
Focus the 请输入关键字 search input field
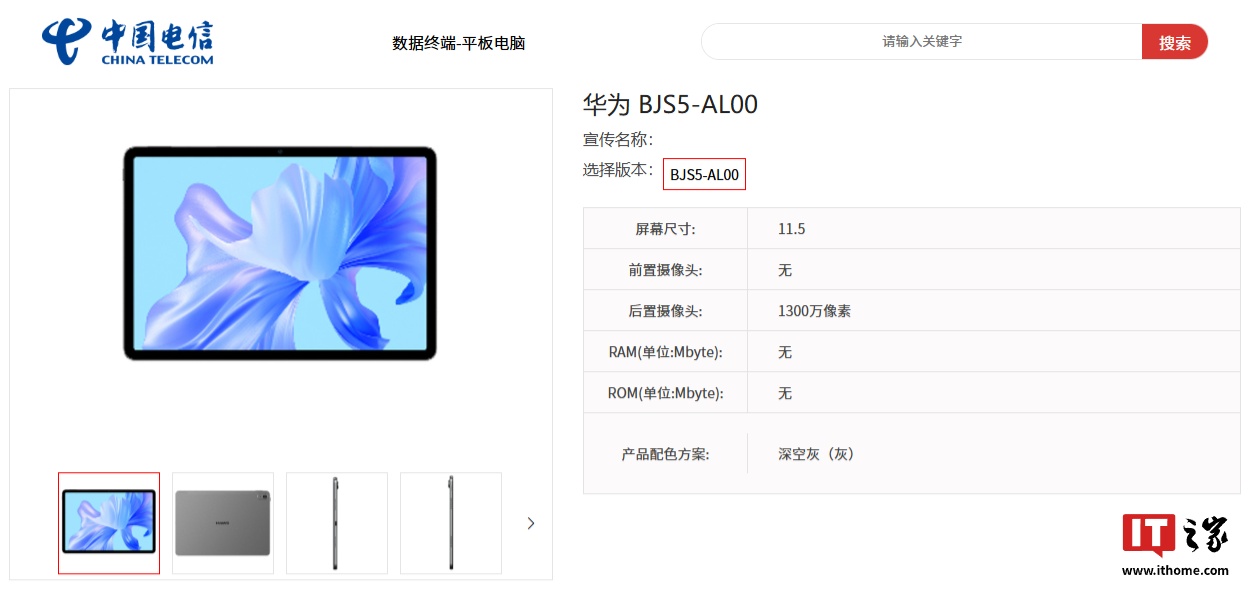click(x=922, y=42)
